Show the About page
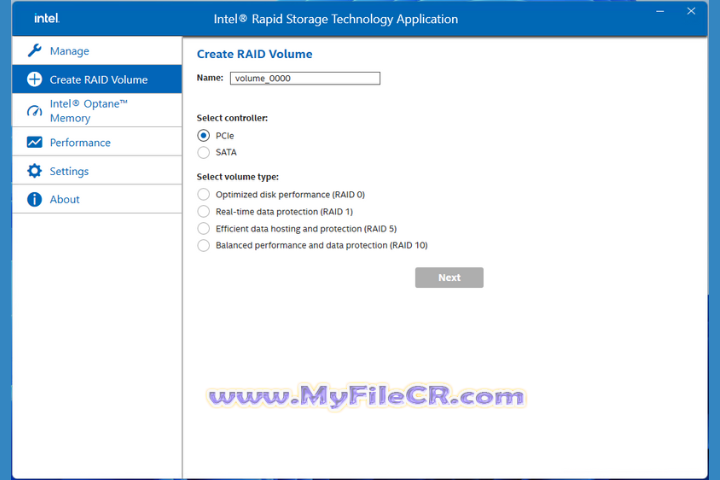The height and width of the screenshot is (480, 720). pos(97,199)
